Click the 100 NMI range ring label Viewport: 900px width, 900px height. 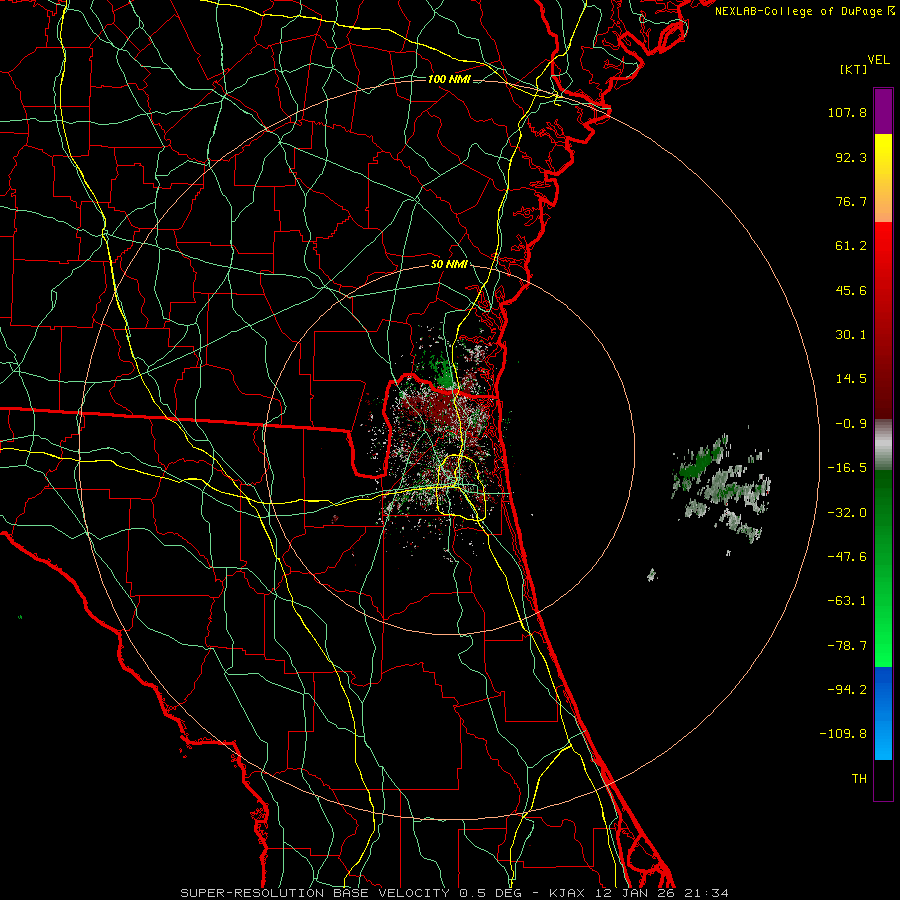(449, 79)
